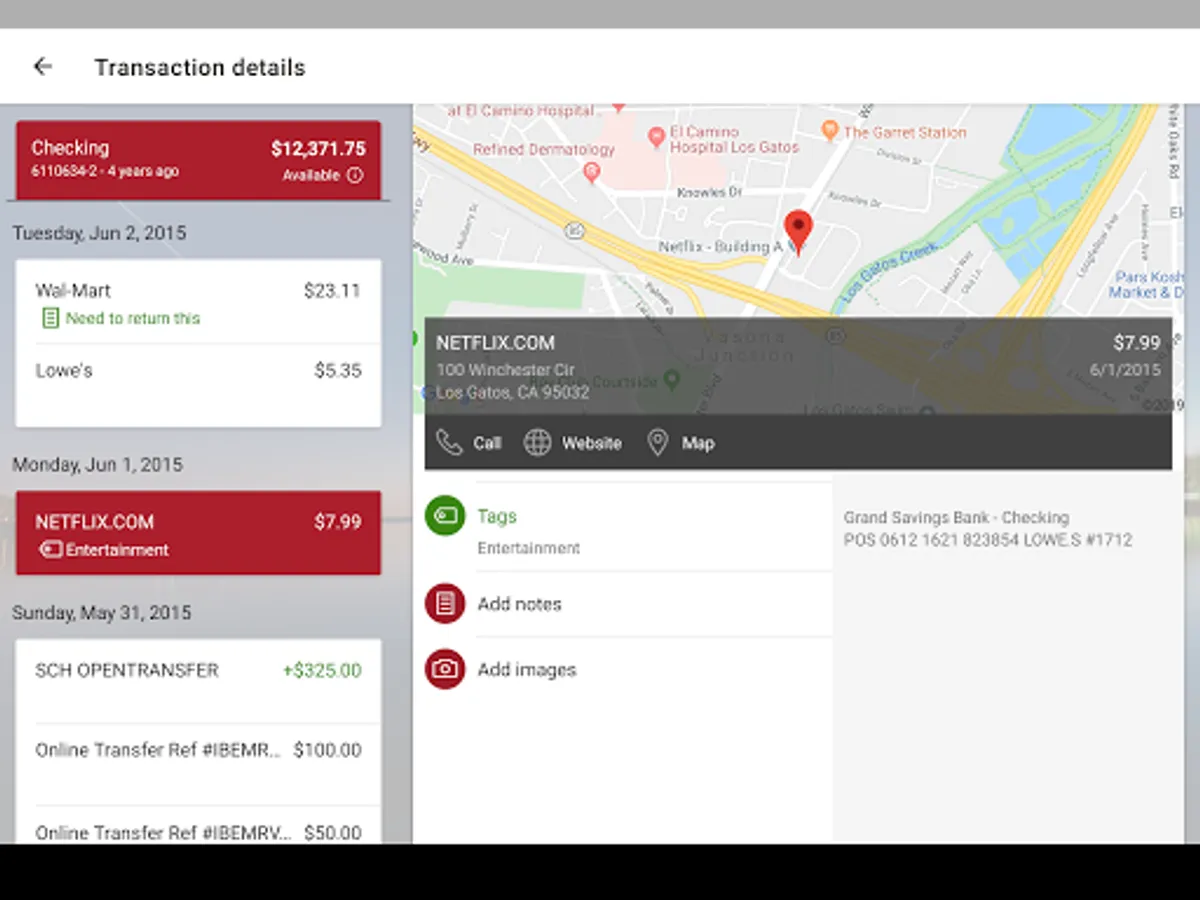Click The Garret Station map marker
Image resolution: width=1200 pixels, height=900 pixels.
pyautogui.click(x=829, y=130)
